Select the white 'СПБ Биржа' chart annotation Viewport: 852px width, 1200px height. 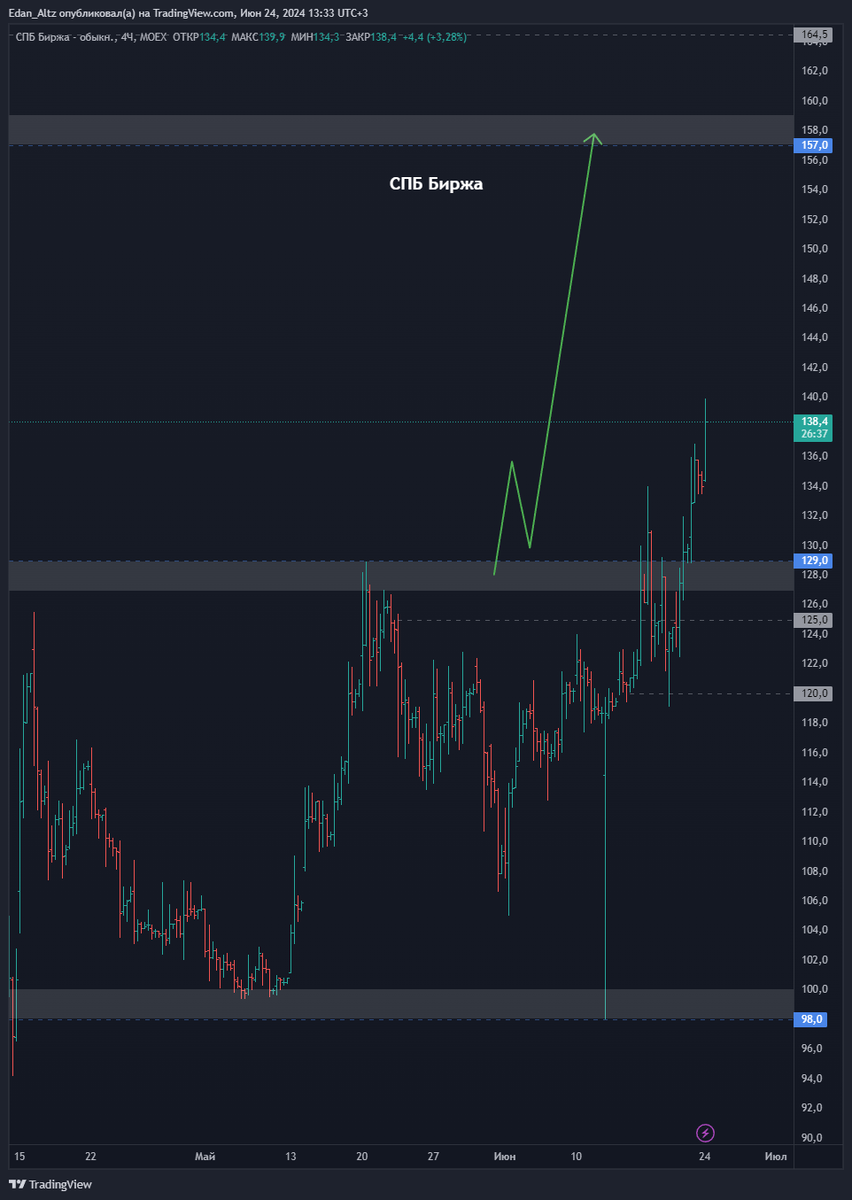[436, 184]
